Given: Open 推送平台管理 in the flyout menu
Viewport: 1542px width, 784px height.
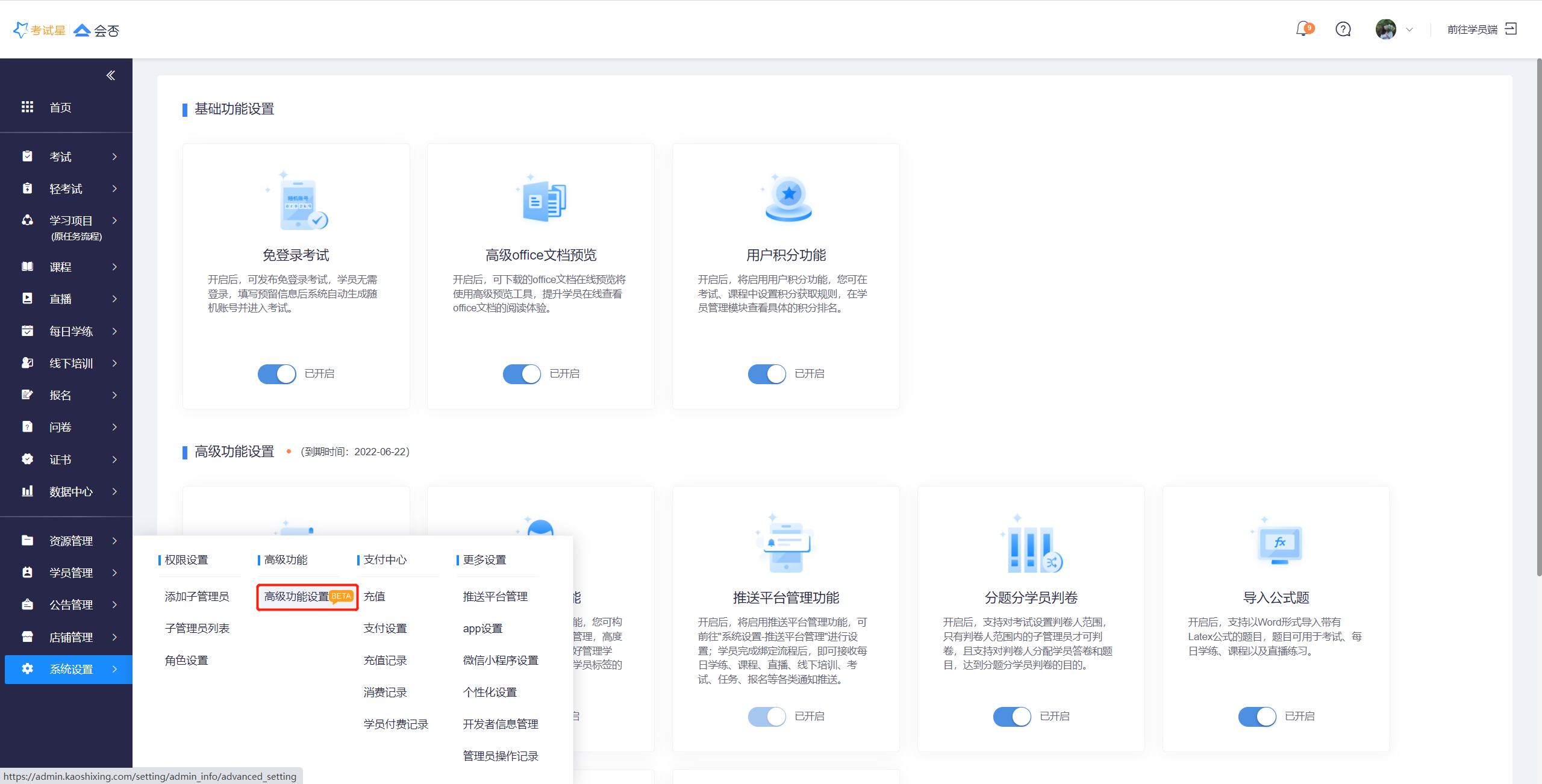Looking at the screenshot, I should click(x=495, y=597).
